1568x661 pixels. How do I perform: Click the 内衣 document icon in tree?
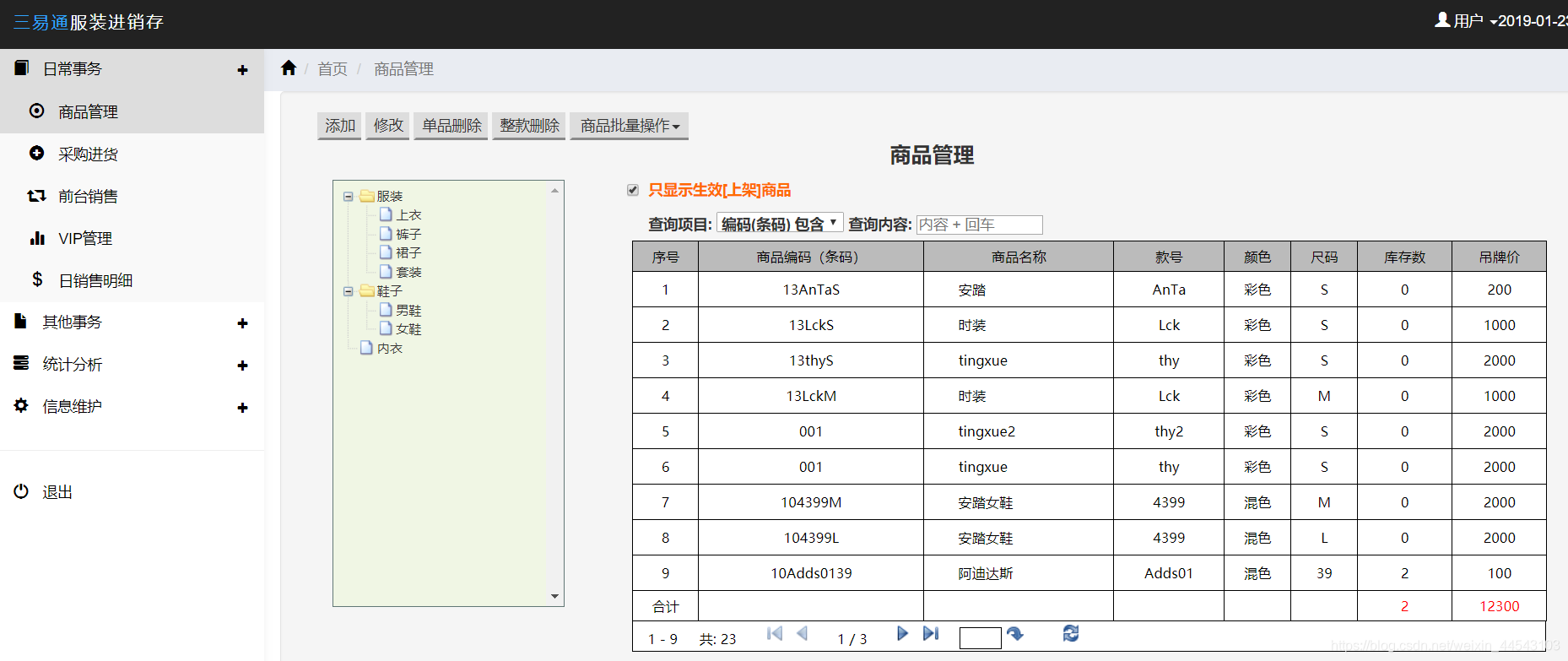(366, 348)
